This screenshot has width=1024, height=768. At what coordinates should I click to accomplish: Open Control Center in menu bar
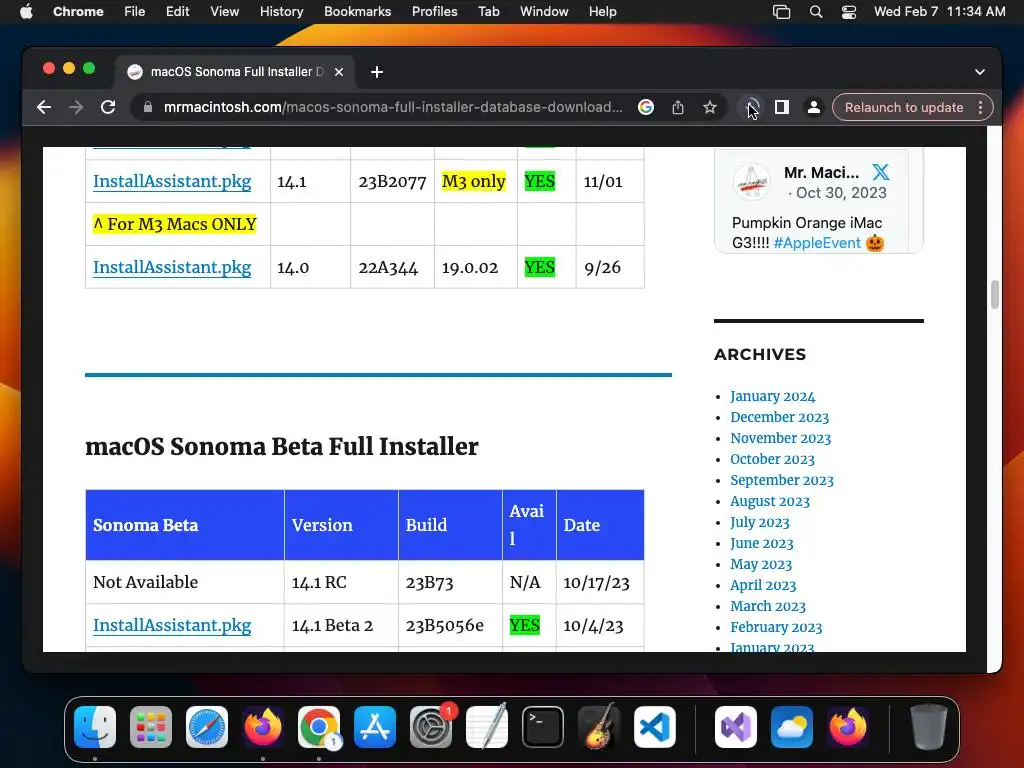(848, 12)
